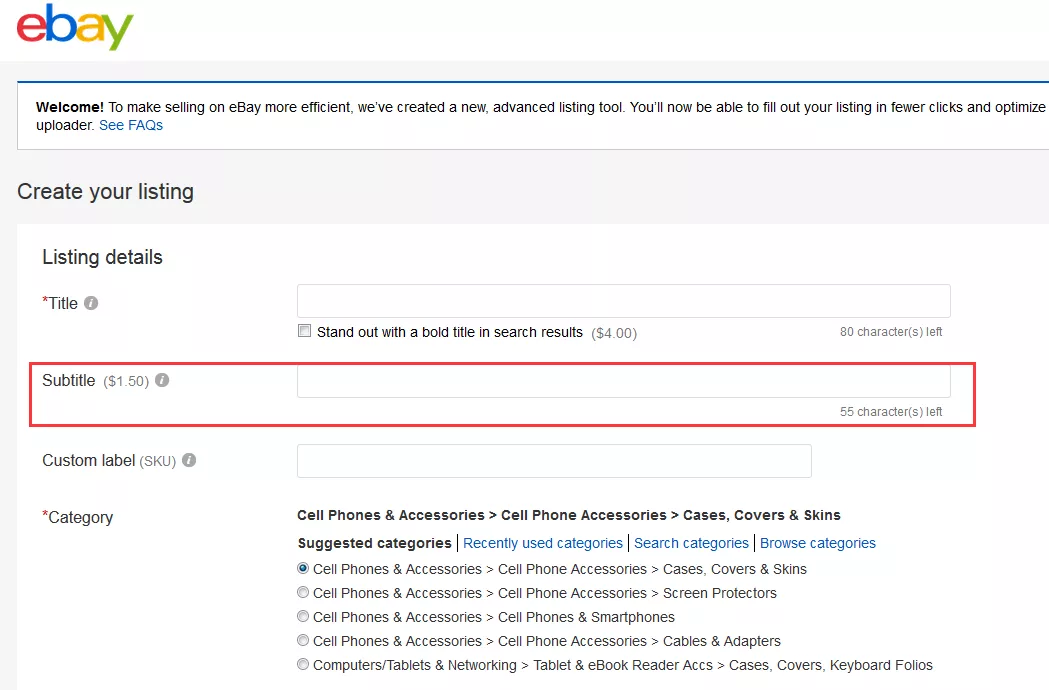Image resolution: width=1049 pixels, height=690 pixels.
Task: Open the Search categories tab
Action: pos(691,543)
